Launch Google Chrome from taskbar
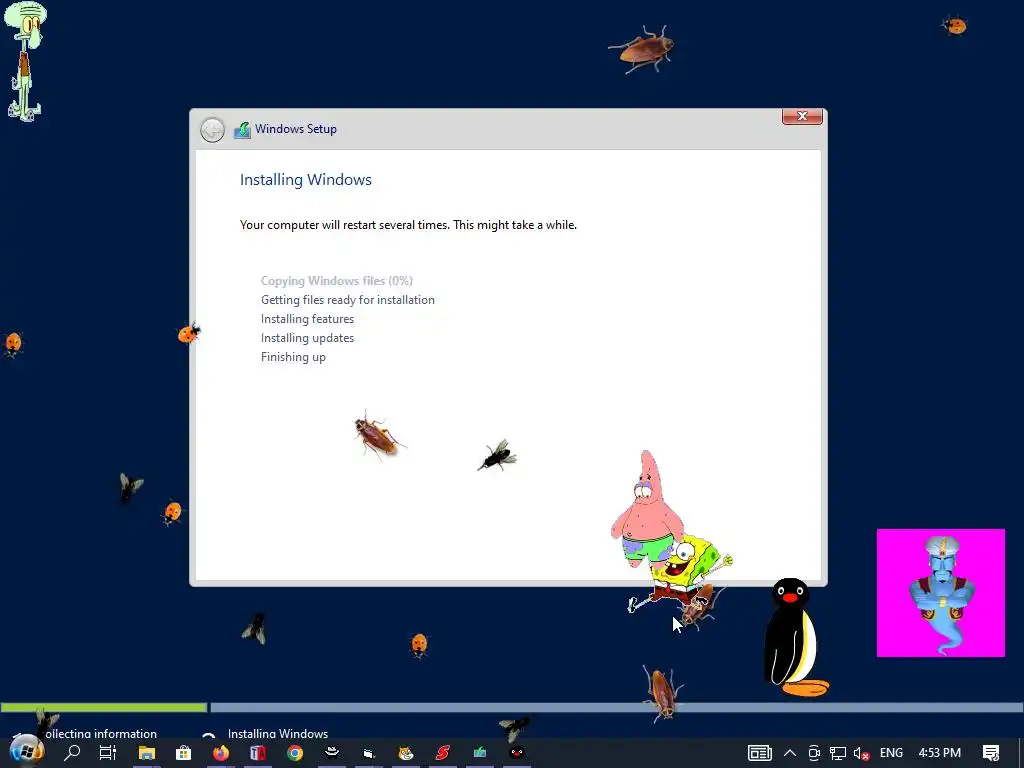This screenshot has width=1024, height=768. (x=295, y=753)
